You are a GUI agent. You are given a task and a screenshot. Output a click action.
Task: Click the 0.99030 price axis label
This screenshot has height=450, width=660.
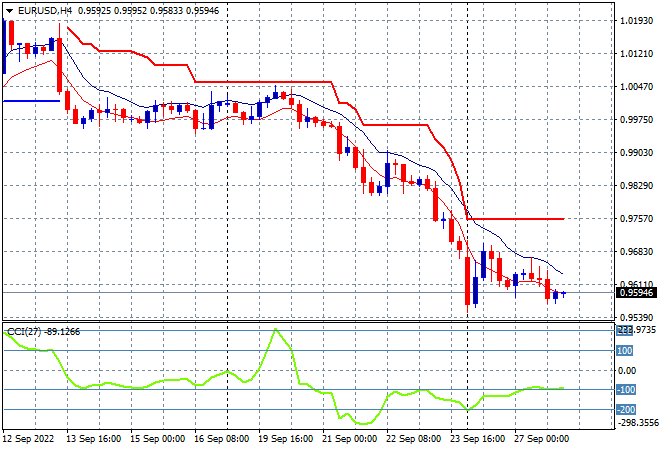pos(636,152)
